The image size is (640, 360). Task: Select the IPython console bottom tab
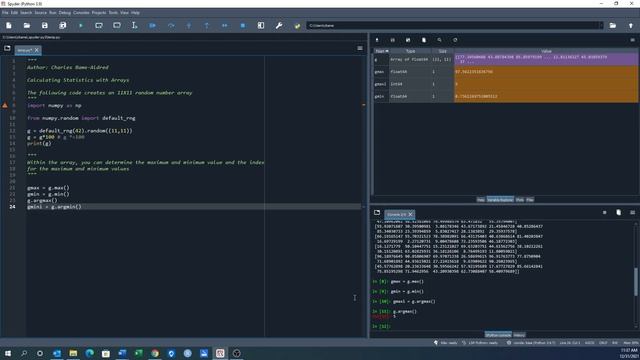pos(498,335)
